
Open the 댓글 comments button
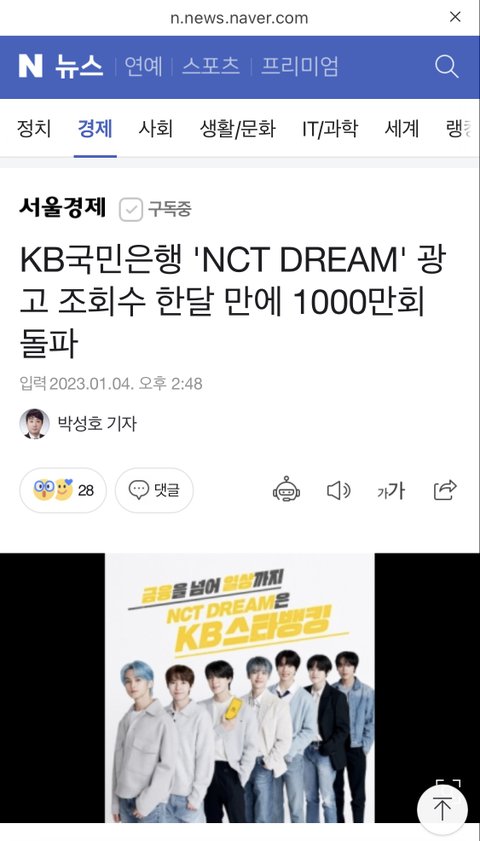pos(154,490)
